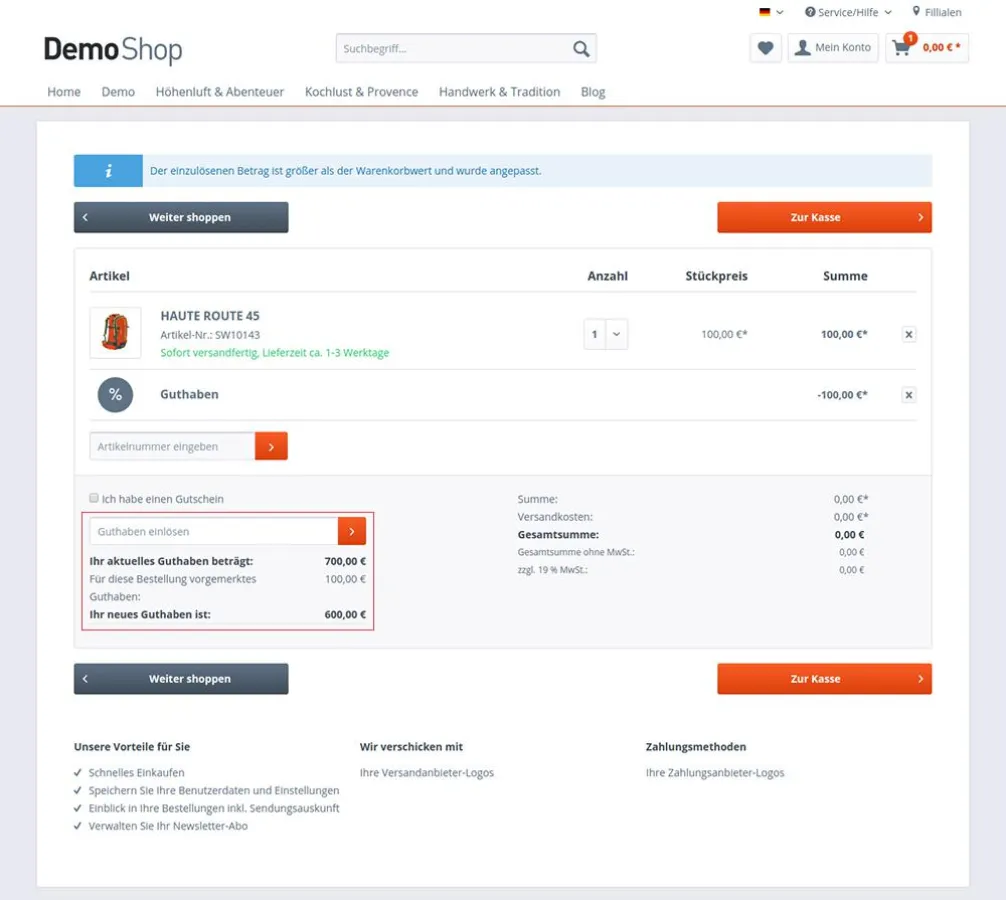Viewport: 1006px width, 900px height.
Task: Click the Service/Hilfe question mark icon
Action: point(810,12)
